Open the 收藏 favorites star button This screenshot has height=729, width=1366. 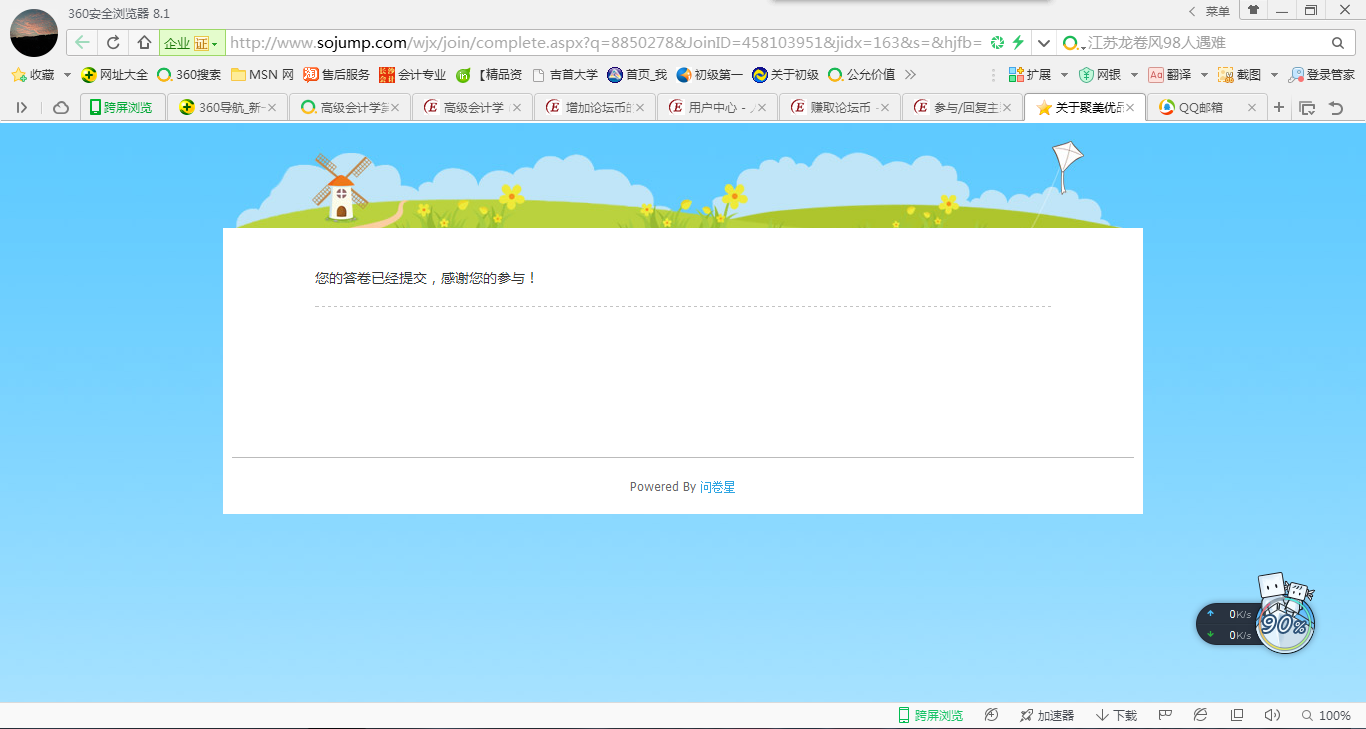point(33,75)
